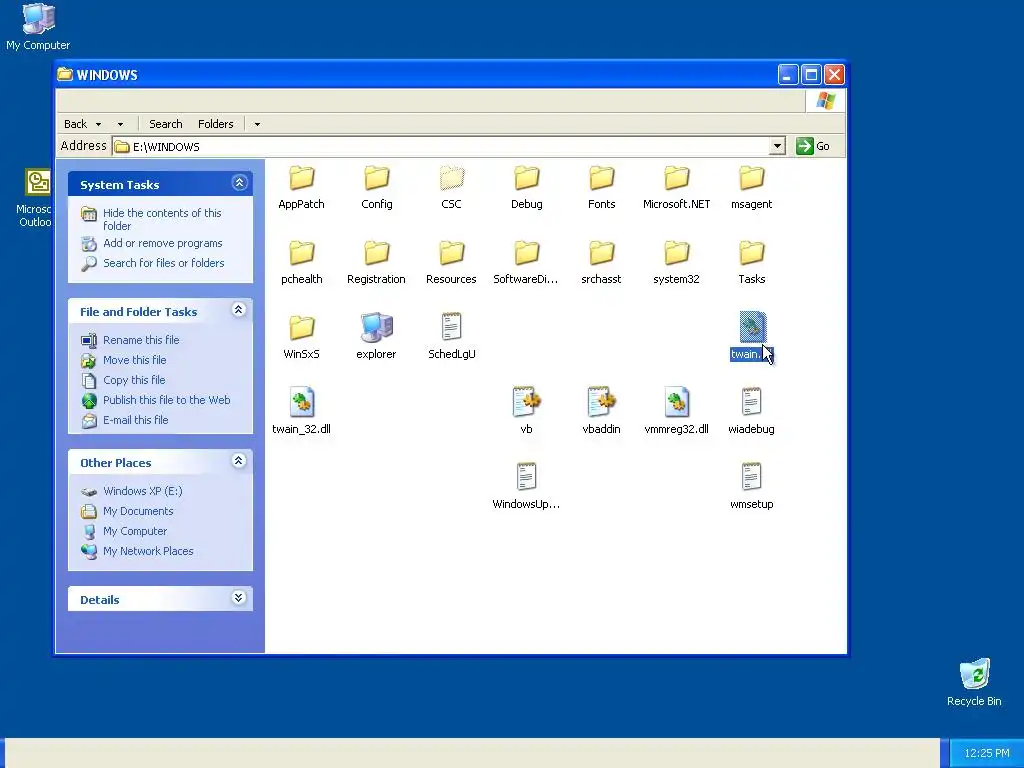Click Publish this file to the Web
Image resolution: width=1024 pixels, height=768 pixels.
tap(167, 400)
